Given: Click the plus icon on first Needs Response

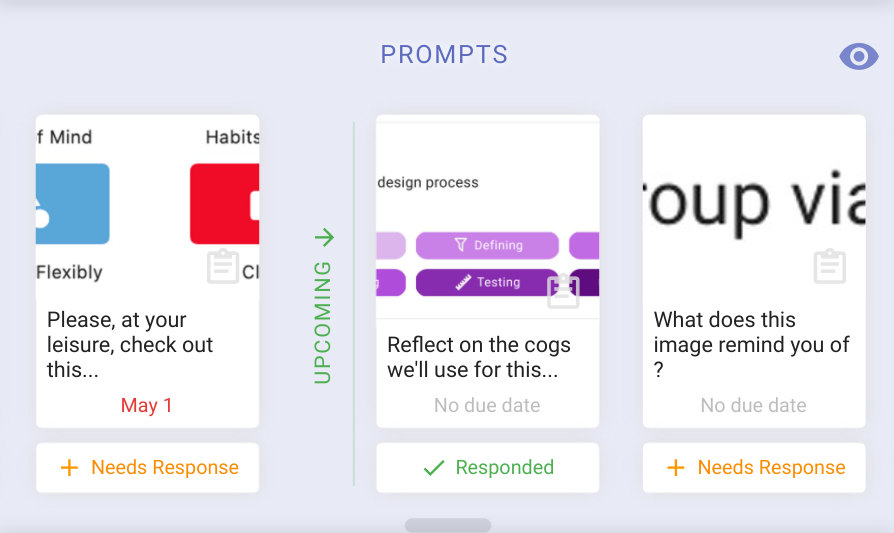Looking at the screenshot, I should [x=70, y=467].
